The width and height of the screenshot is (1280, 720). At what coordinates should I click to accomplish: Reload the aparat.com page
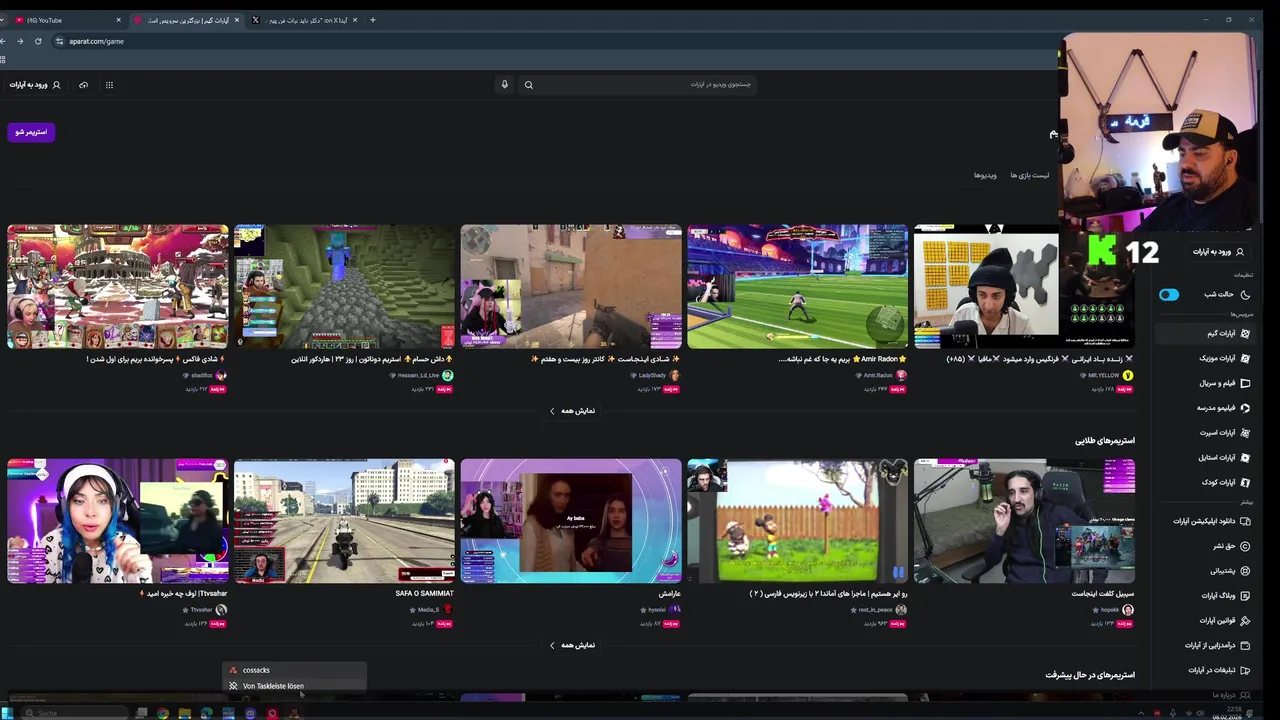point(38,41)
